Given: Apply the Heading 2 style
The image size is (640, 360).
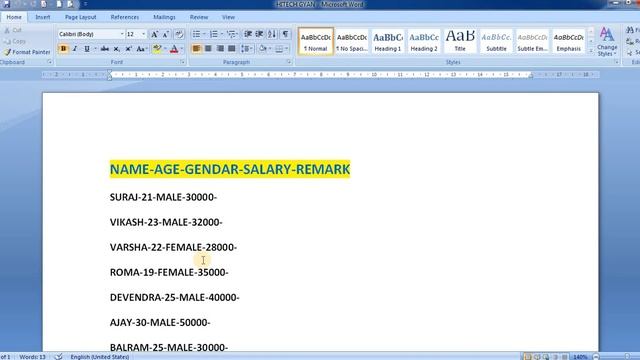Looking at the screenshot, I should 424,41.
